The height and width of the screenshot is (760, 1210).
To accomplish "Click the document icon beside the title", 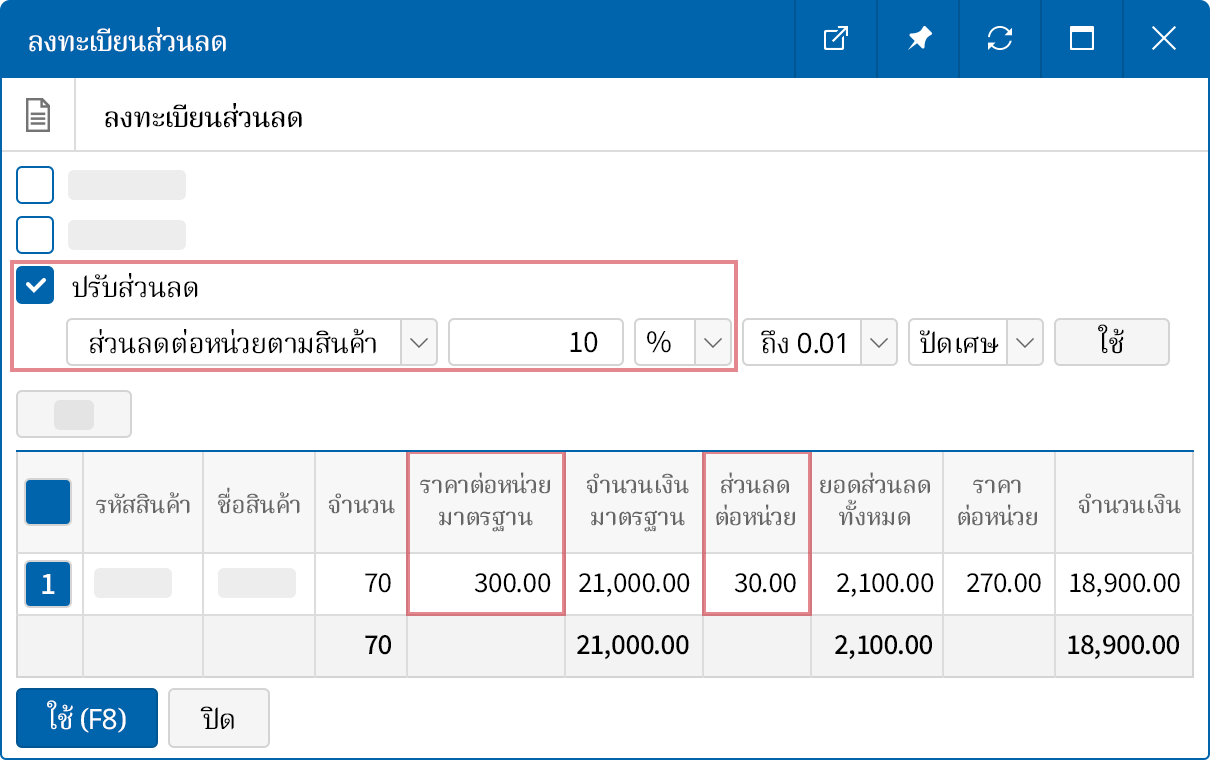I will click(36, 115).
